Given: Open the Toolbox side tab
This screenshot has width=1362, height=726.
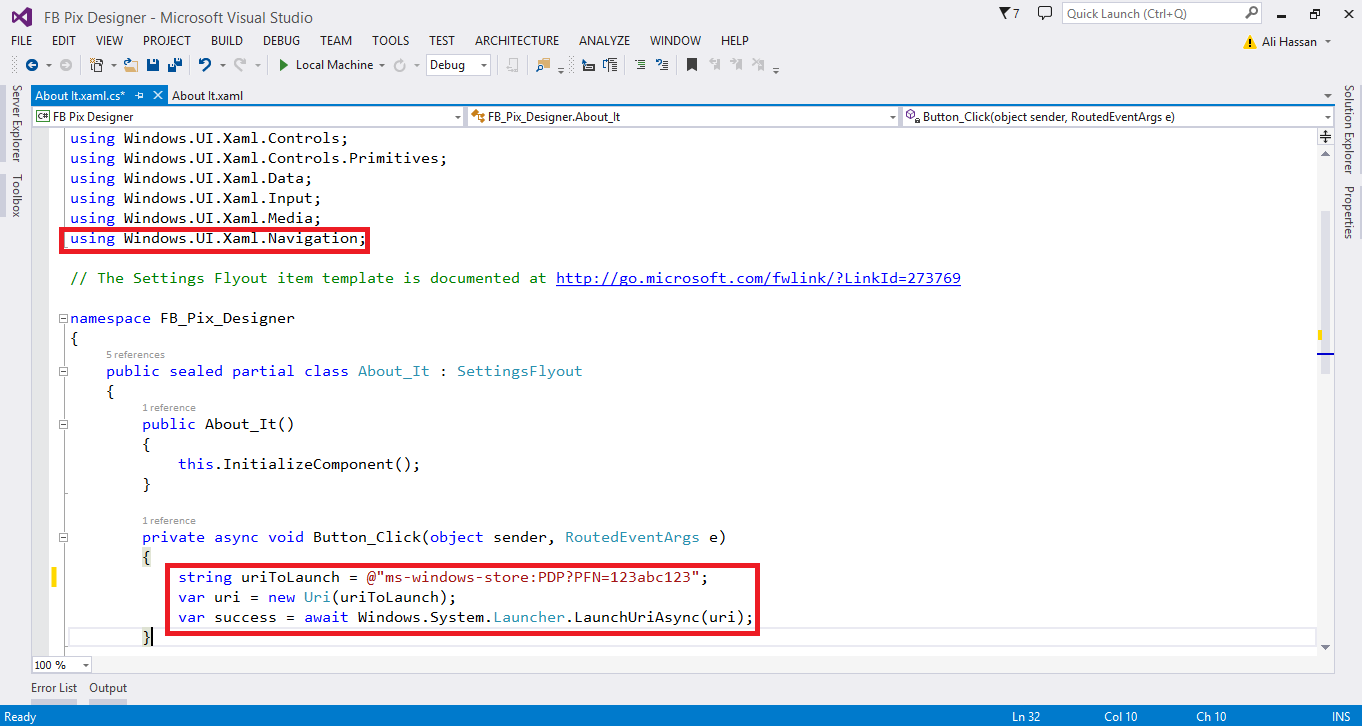Looking at the screenshot, I should tap(16, 196).
